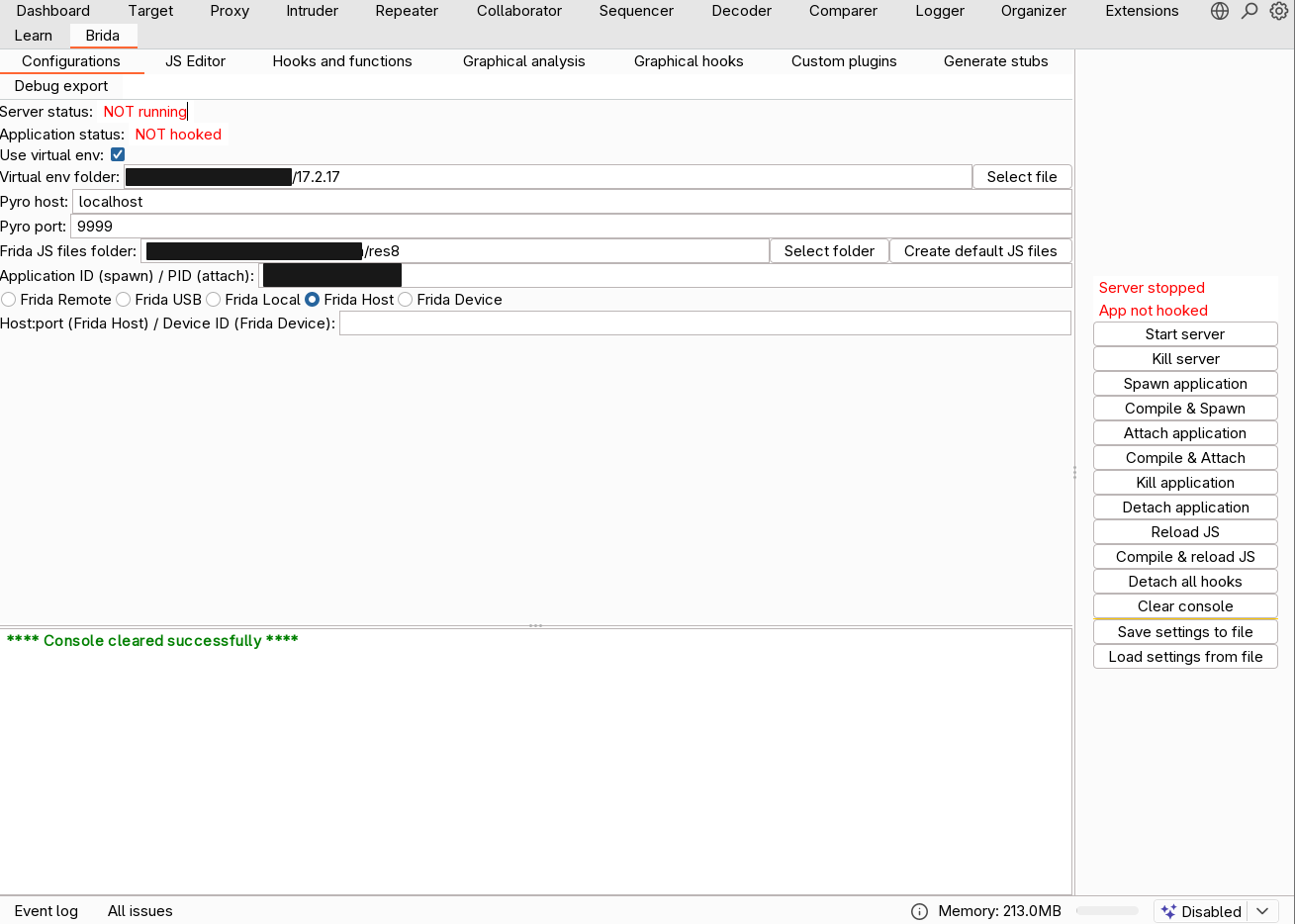Open the Organizer tab
Viewport: 1295px width, 924px height.
1034,11
